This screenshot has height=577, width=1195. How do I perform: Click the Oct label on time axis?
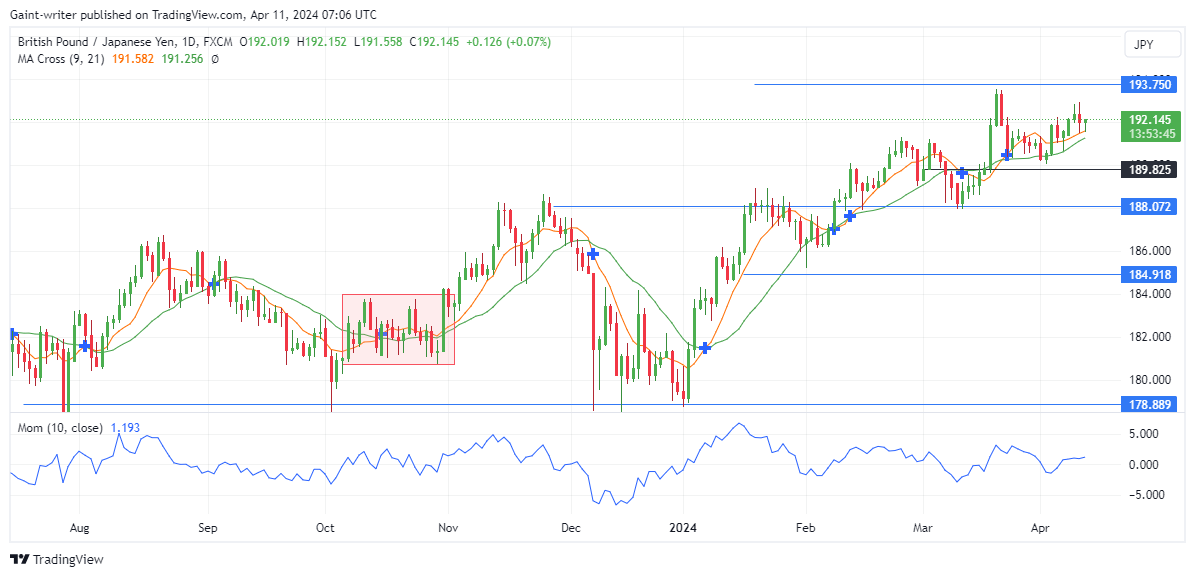coord(325,527)
